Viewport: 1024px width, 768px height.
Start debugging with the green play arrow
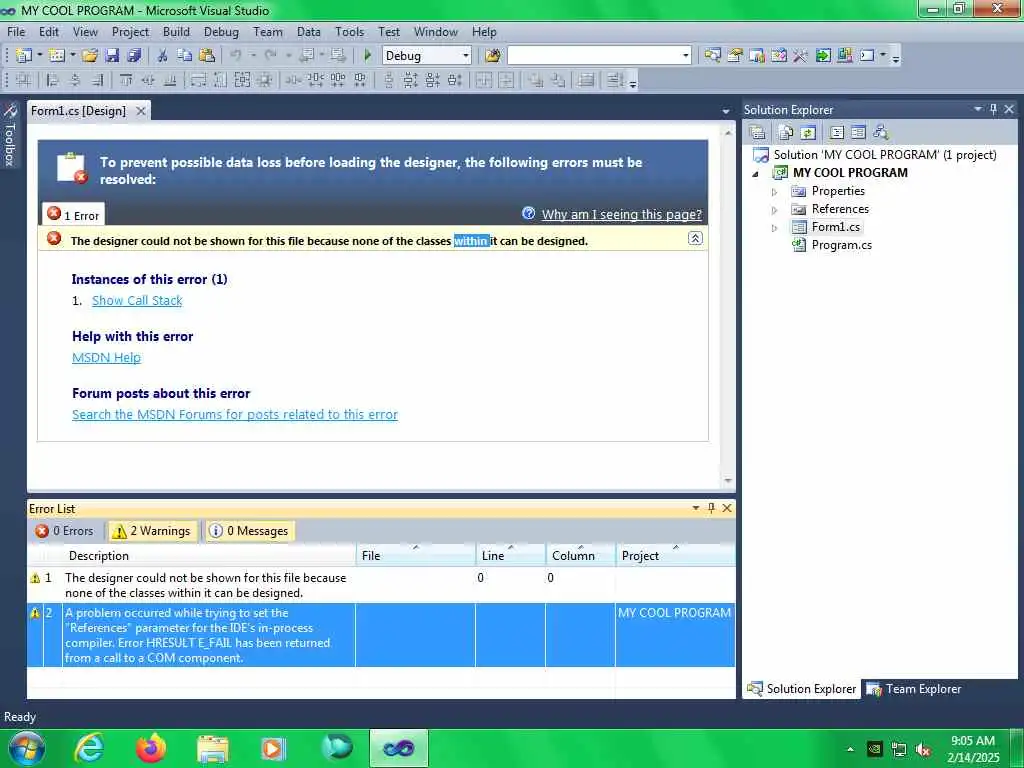tap(368, 56)
